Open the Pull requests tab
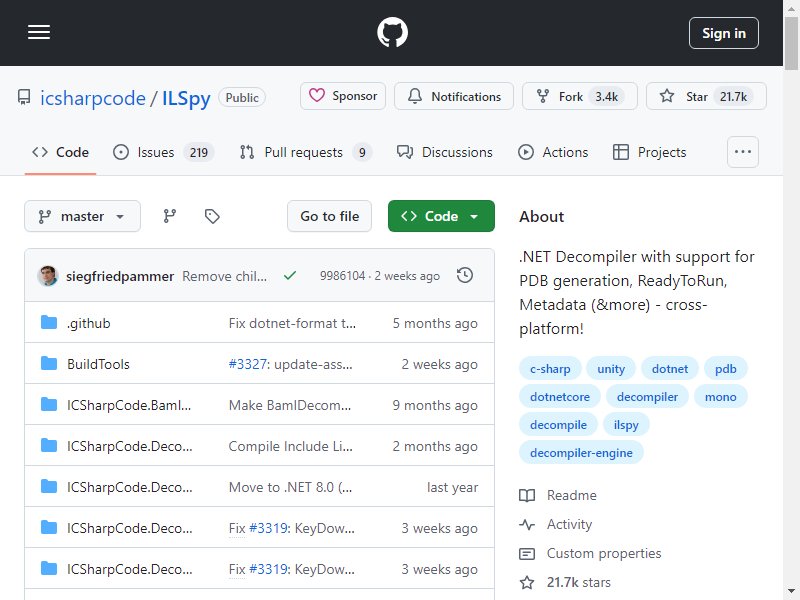800x600 pixels. (x=306, y=152)
